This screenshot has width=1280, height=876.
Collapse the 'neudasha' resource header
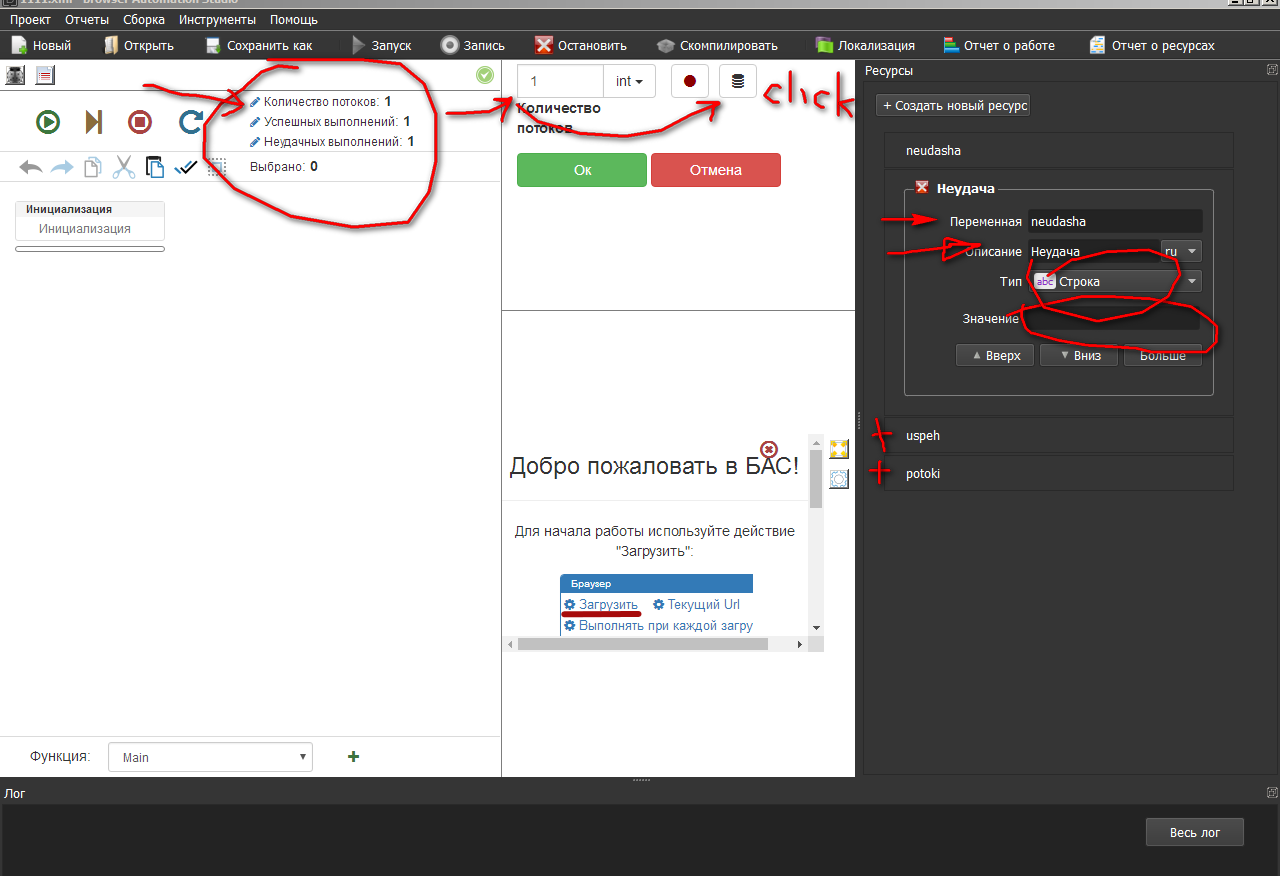pos(1059,151)
